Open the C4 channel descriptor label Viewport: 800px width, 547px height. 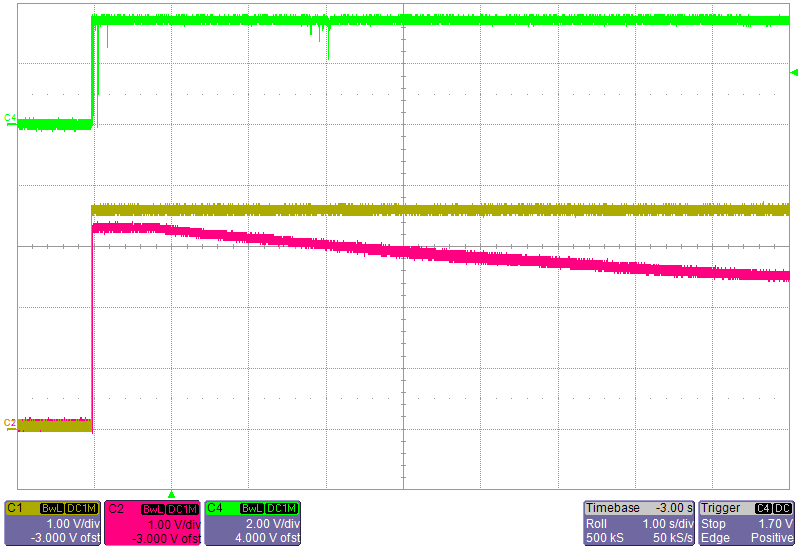215,508
